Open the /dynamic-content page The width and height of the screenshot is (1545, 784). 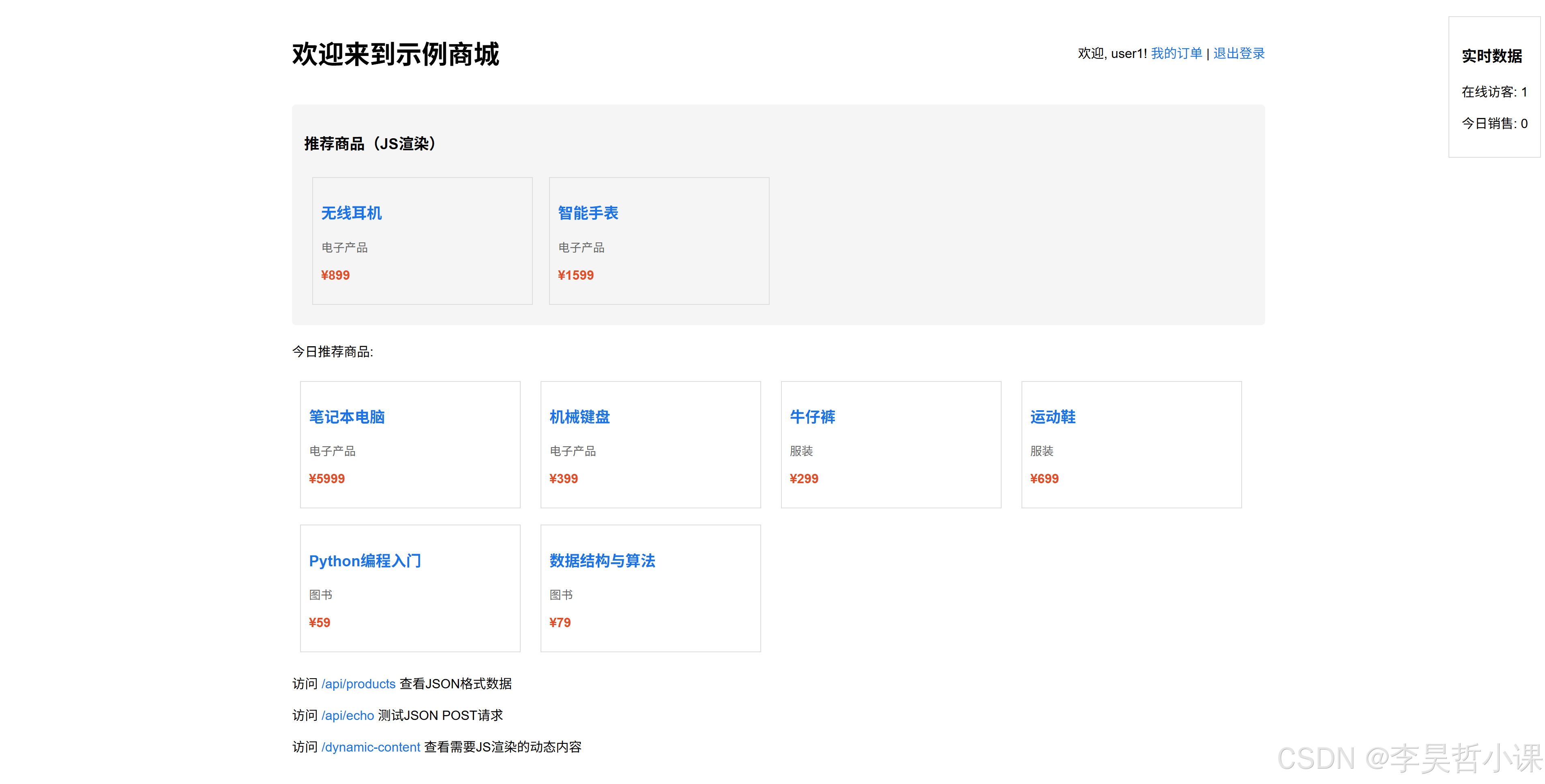(x=371, y=747)
